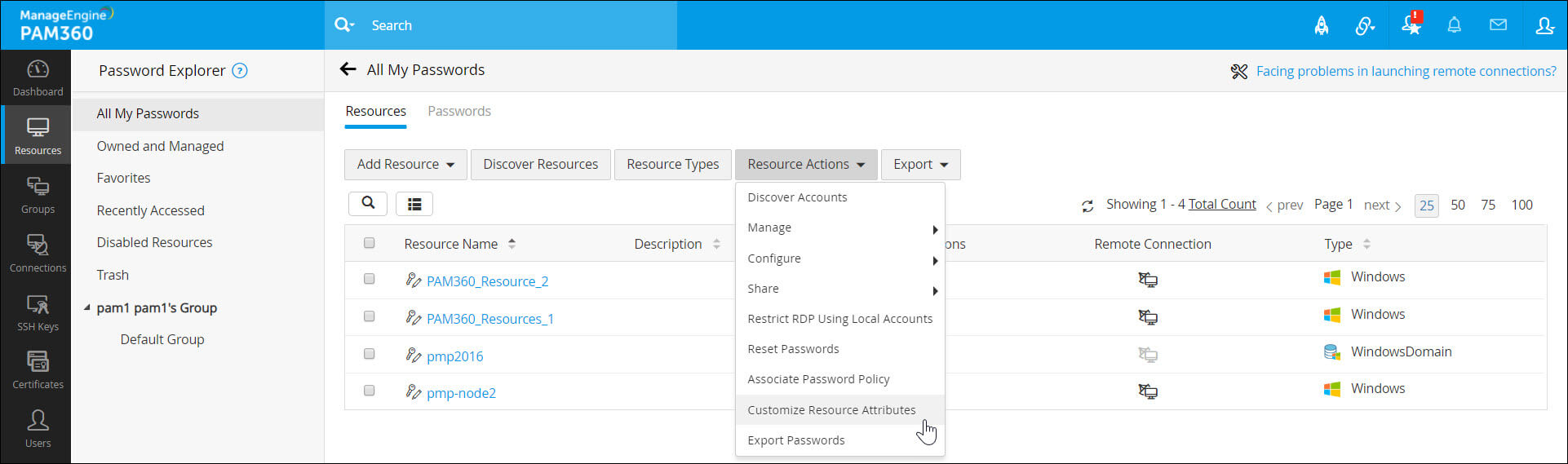Viewport: 1568px width, 464px height.
Task: Click the notification bell icon
Action: click(x=1454, y=25)
